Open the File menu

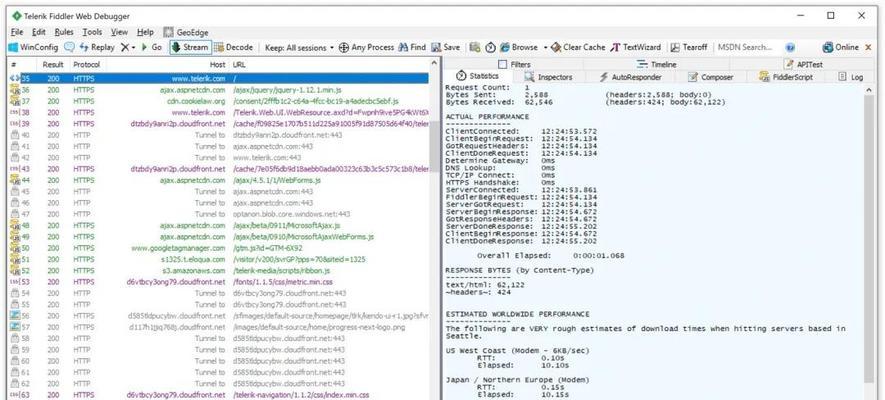pos(16,32)
